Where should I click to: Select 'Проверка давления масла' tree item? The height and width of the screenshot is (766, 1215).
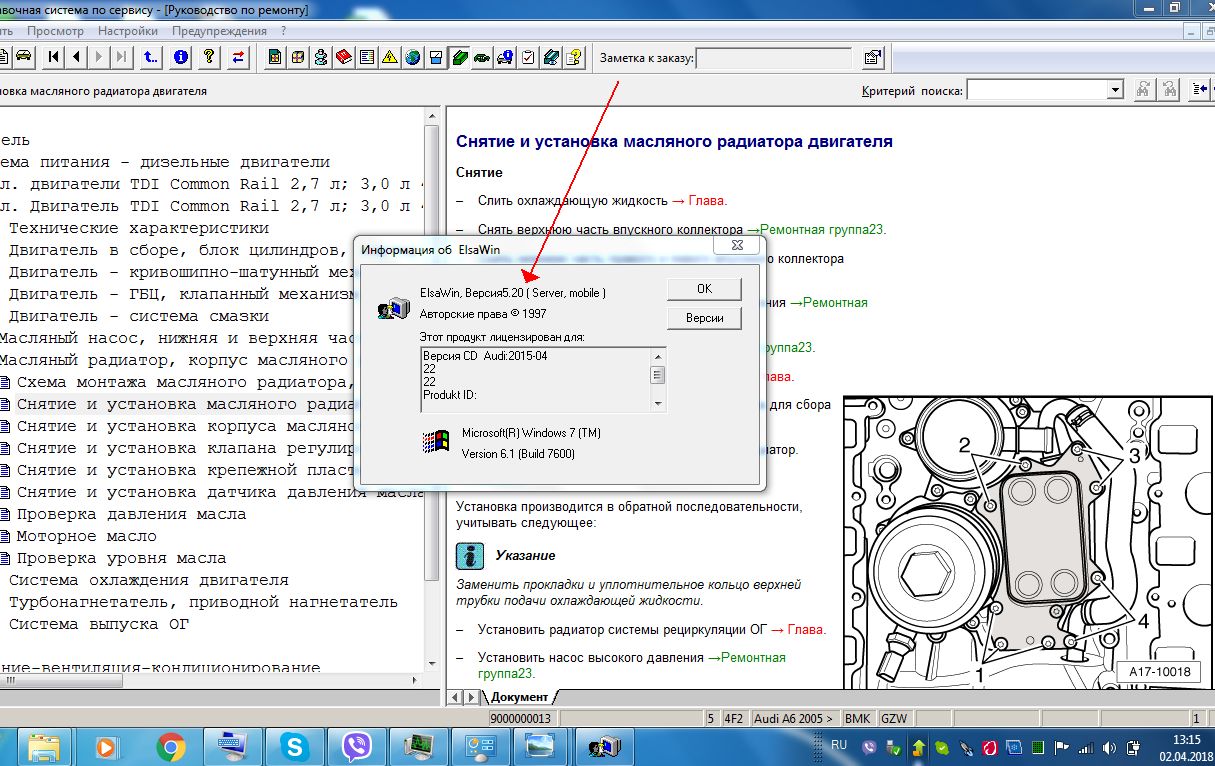[x=131, y=514]
